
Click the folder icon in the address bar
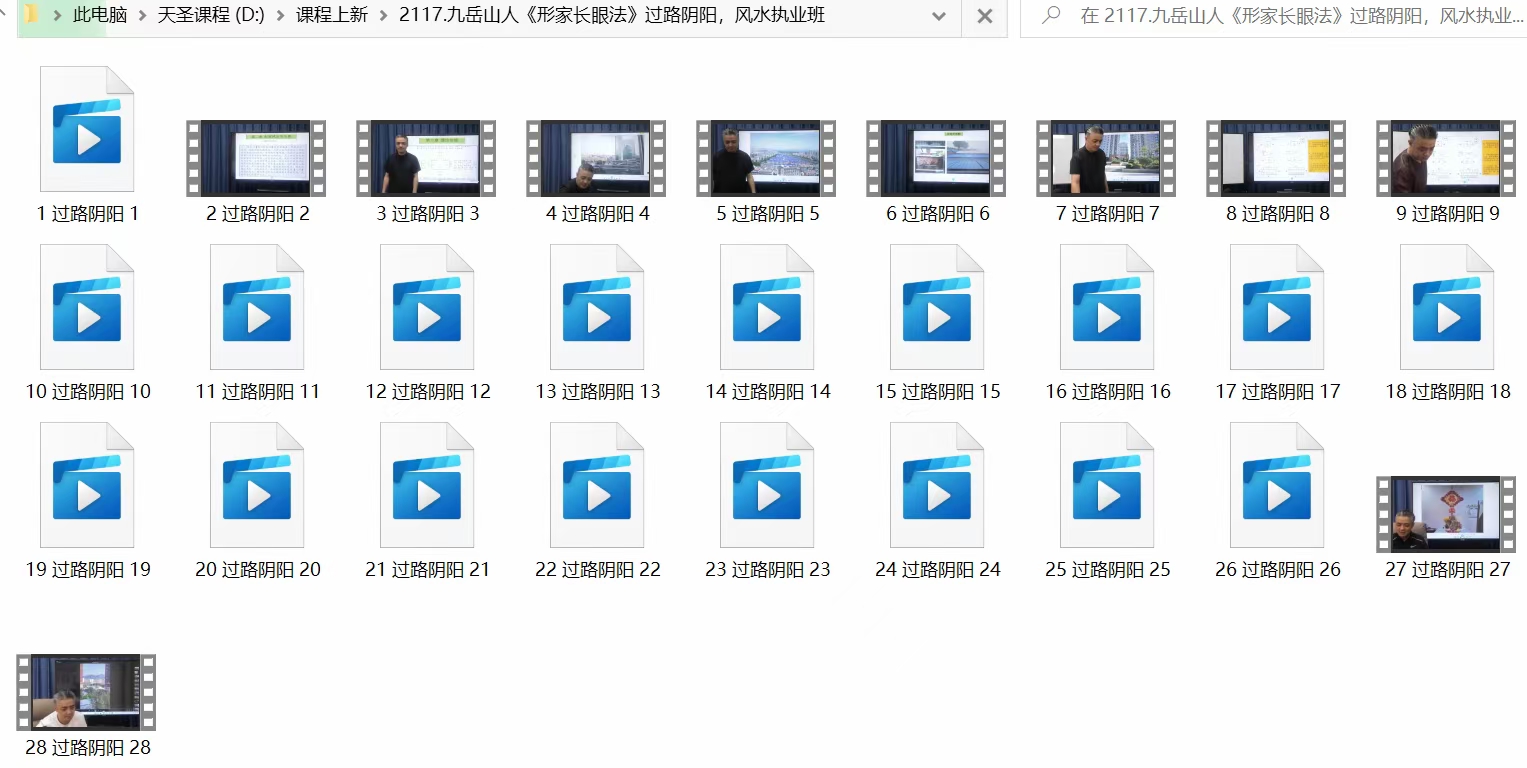point(31,15)
